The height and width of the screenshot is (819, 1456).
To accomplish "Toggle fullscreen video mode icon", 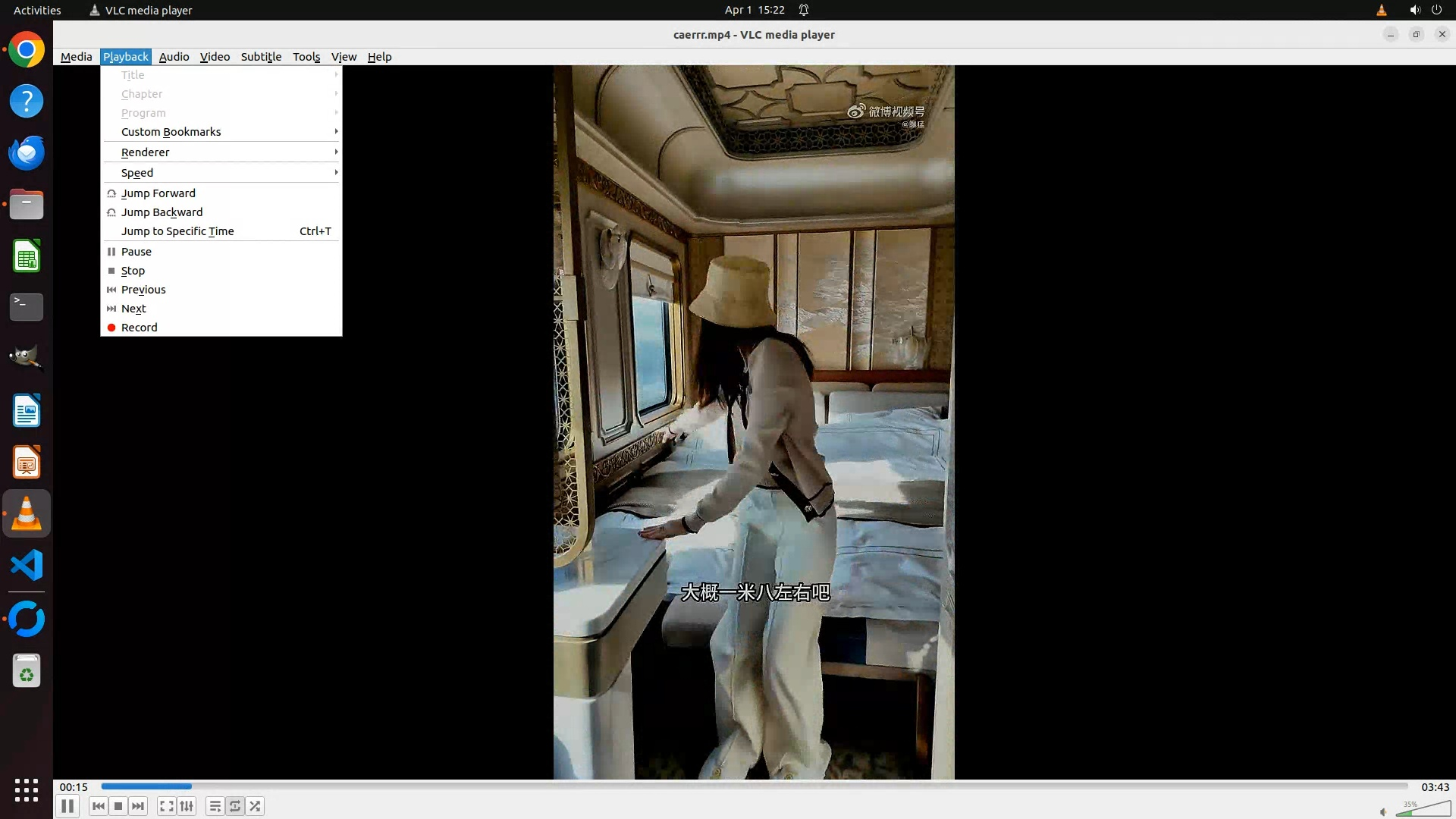I will [166, 806].
